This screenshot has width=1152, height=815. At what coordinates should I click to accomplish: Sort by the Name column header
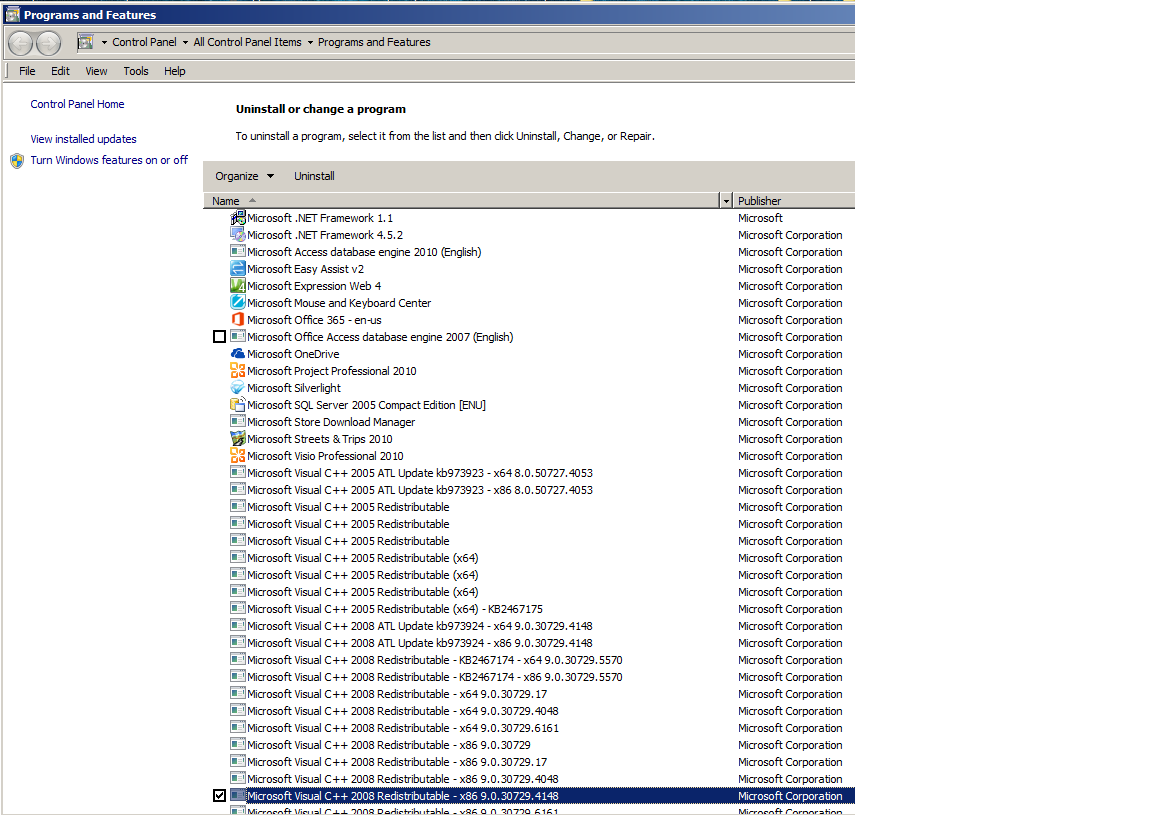(461, 201)
